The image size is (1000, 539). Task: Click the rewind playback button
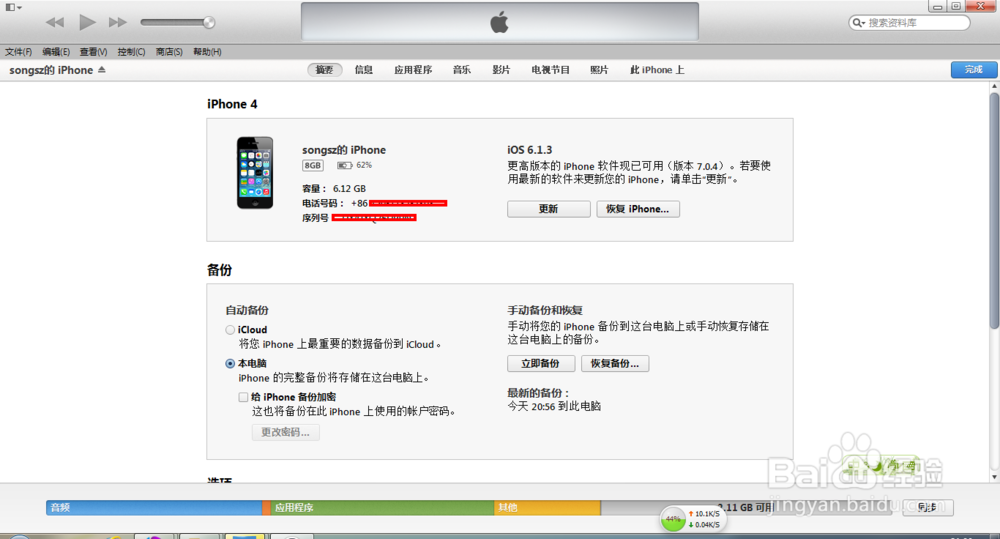click(55, 22)
